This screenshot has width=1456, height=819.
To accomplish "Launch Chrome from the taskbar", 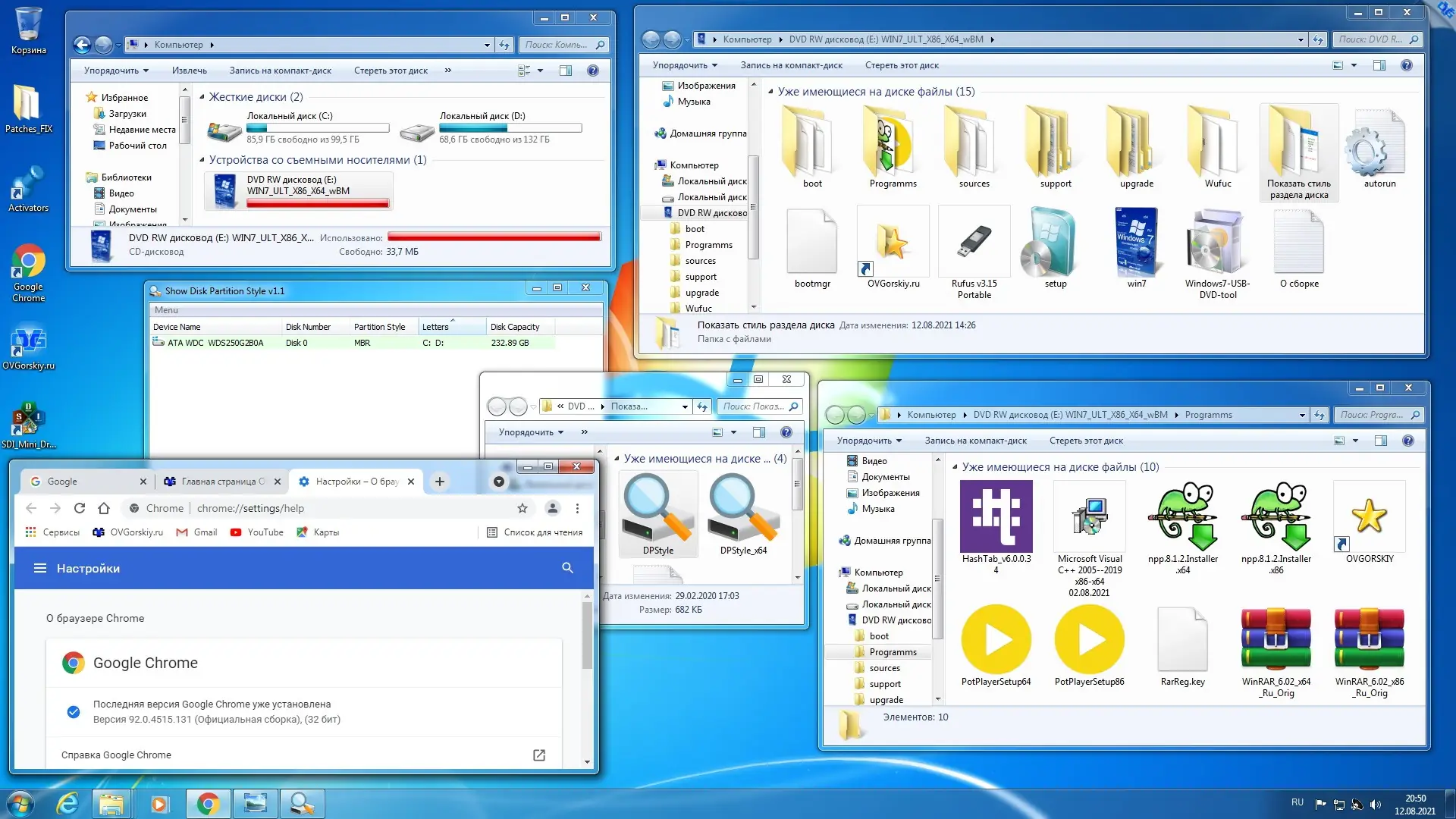I will coord(208,803).
